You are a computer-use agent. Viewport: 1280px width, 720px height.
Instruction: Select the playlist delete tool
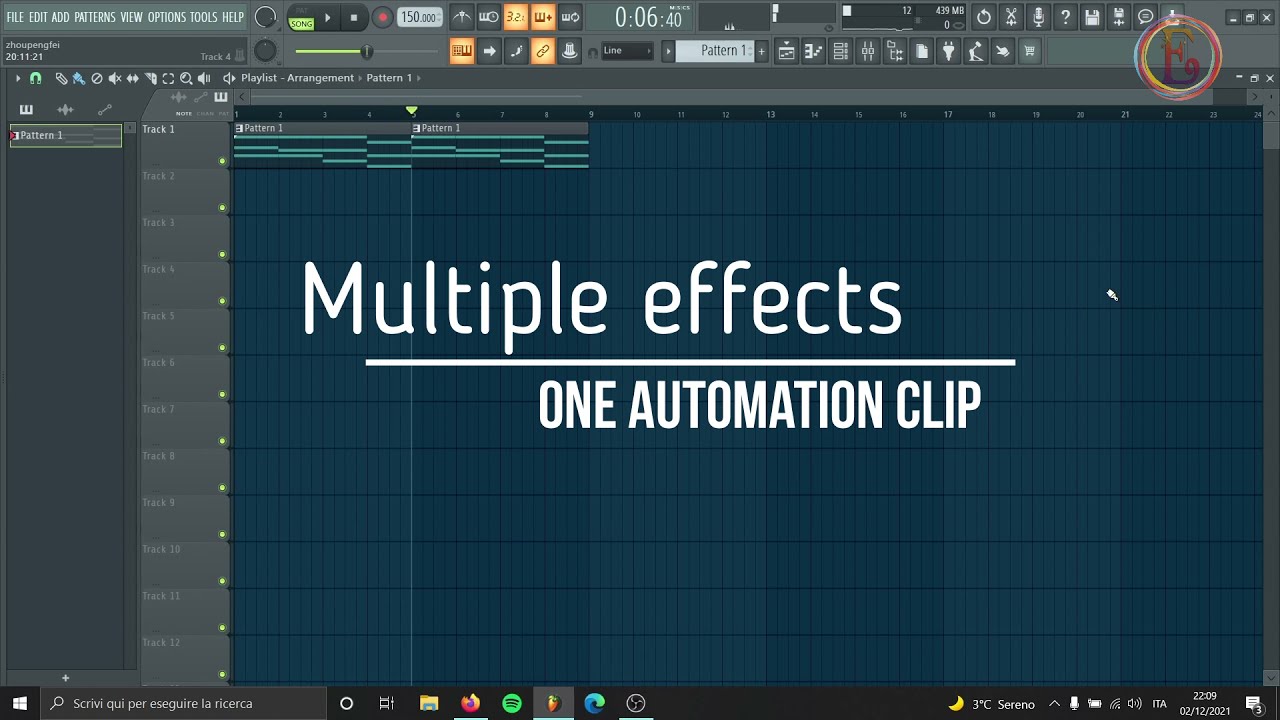(x=97, y=78)
